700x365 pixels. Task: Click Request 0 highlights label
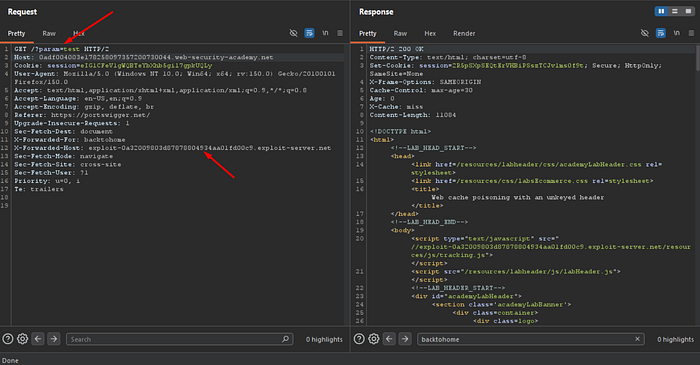[x=324, y=340]
